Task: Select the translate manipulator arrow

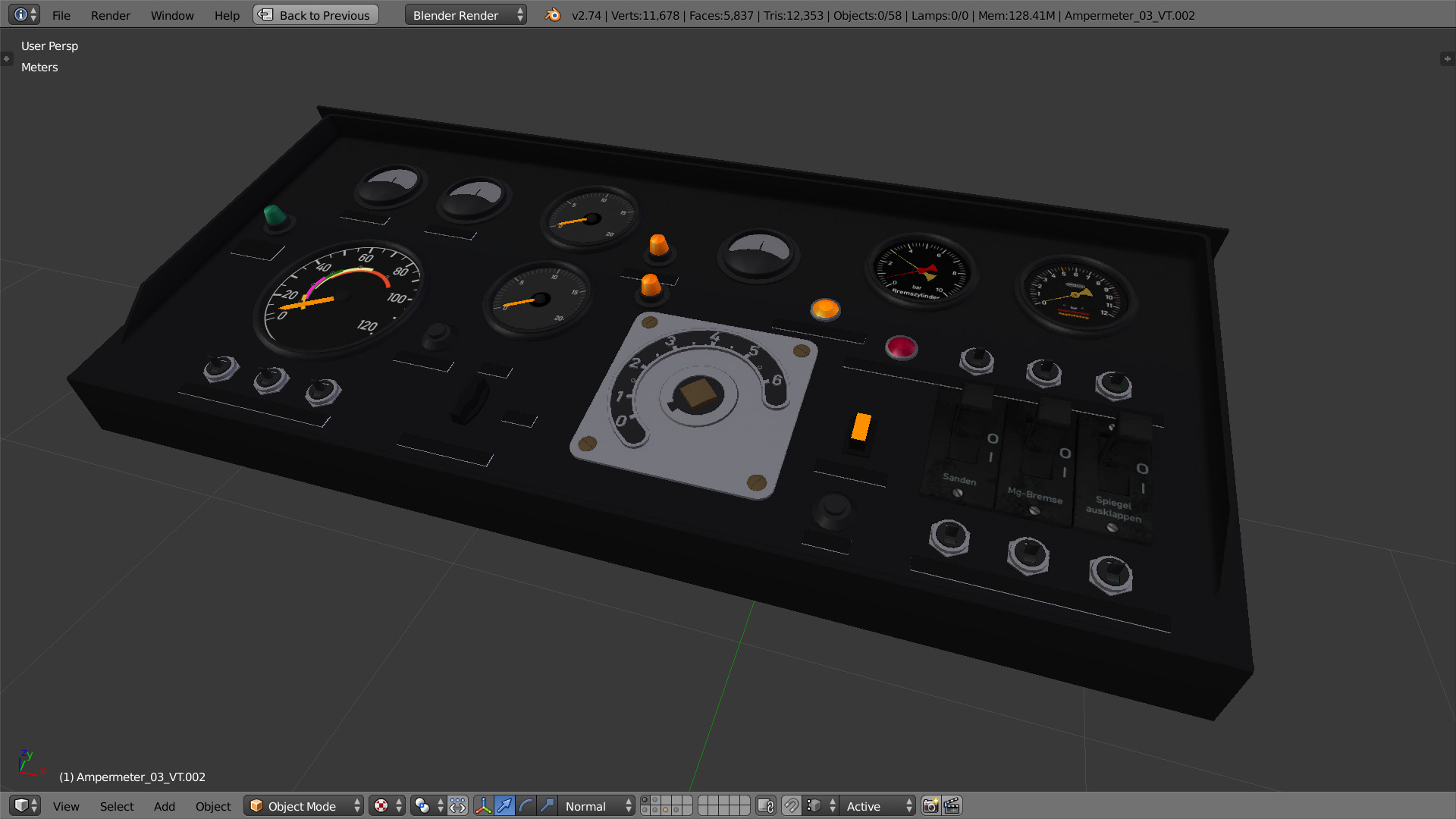Action: coord(504,805)
